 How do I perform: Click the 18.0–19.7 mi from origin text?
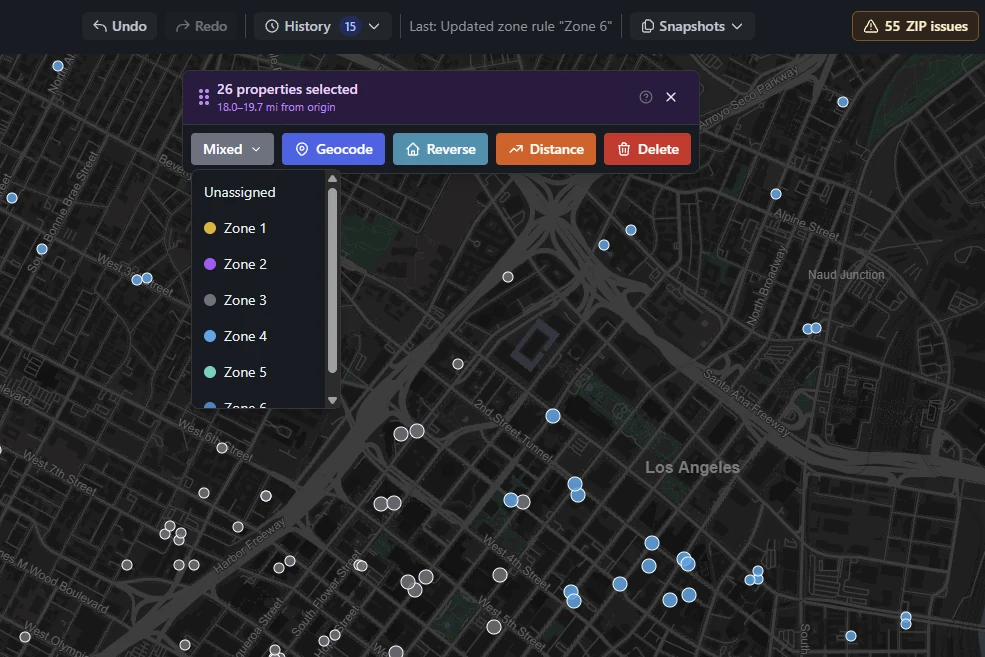point(276,107)
